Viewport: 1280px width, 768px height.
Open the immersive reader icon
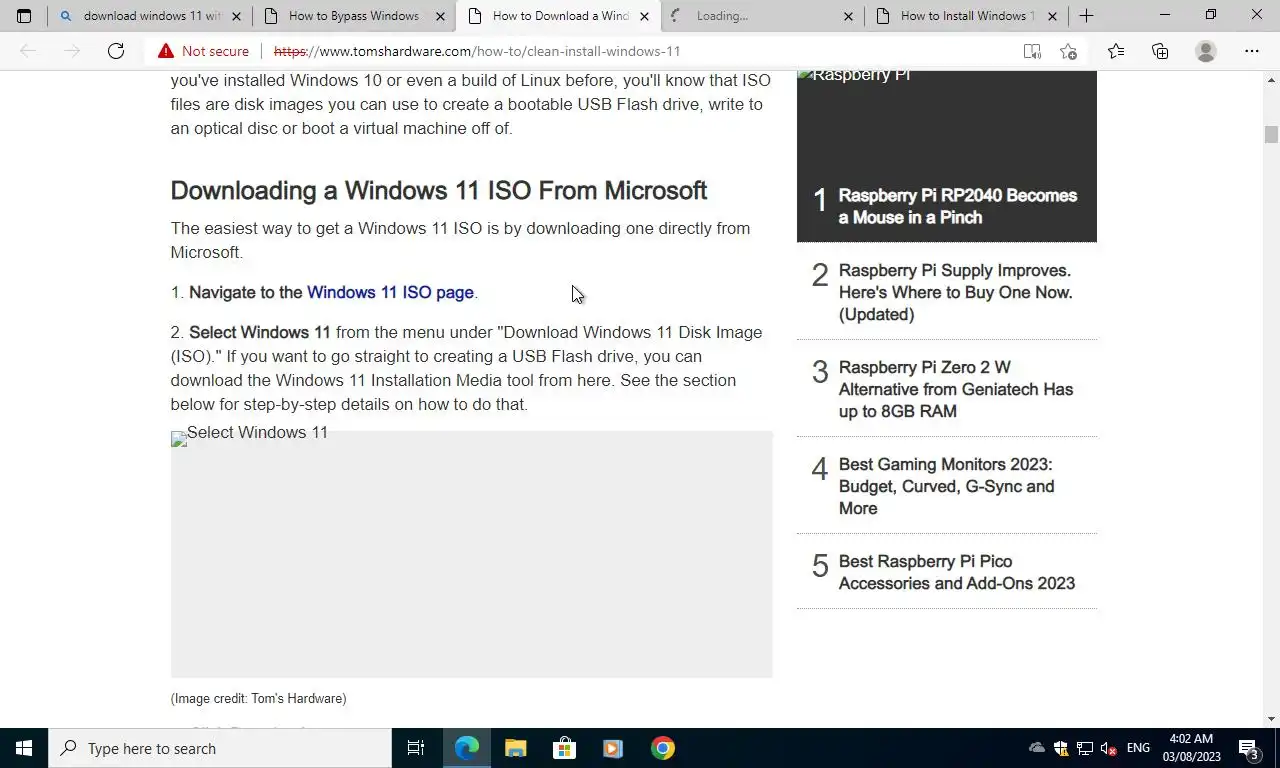1032,51
